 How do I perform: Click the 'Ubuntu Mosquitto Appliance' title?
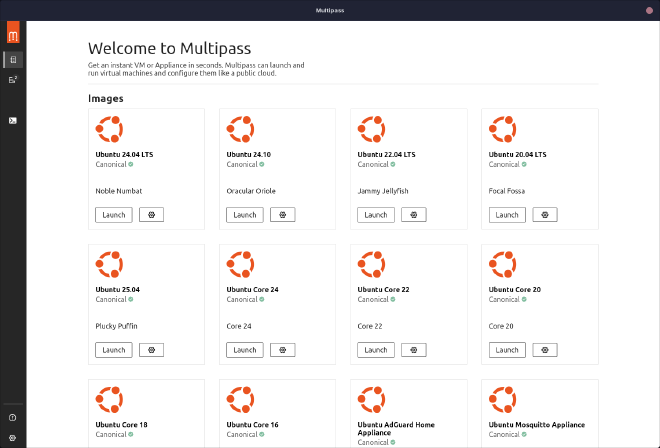pyautogui.click(x=537, y=424)
